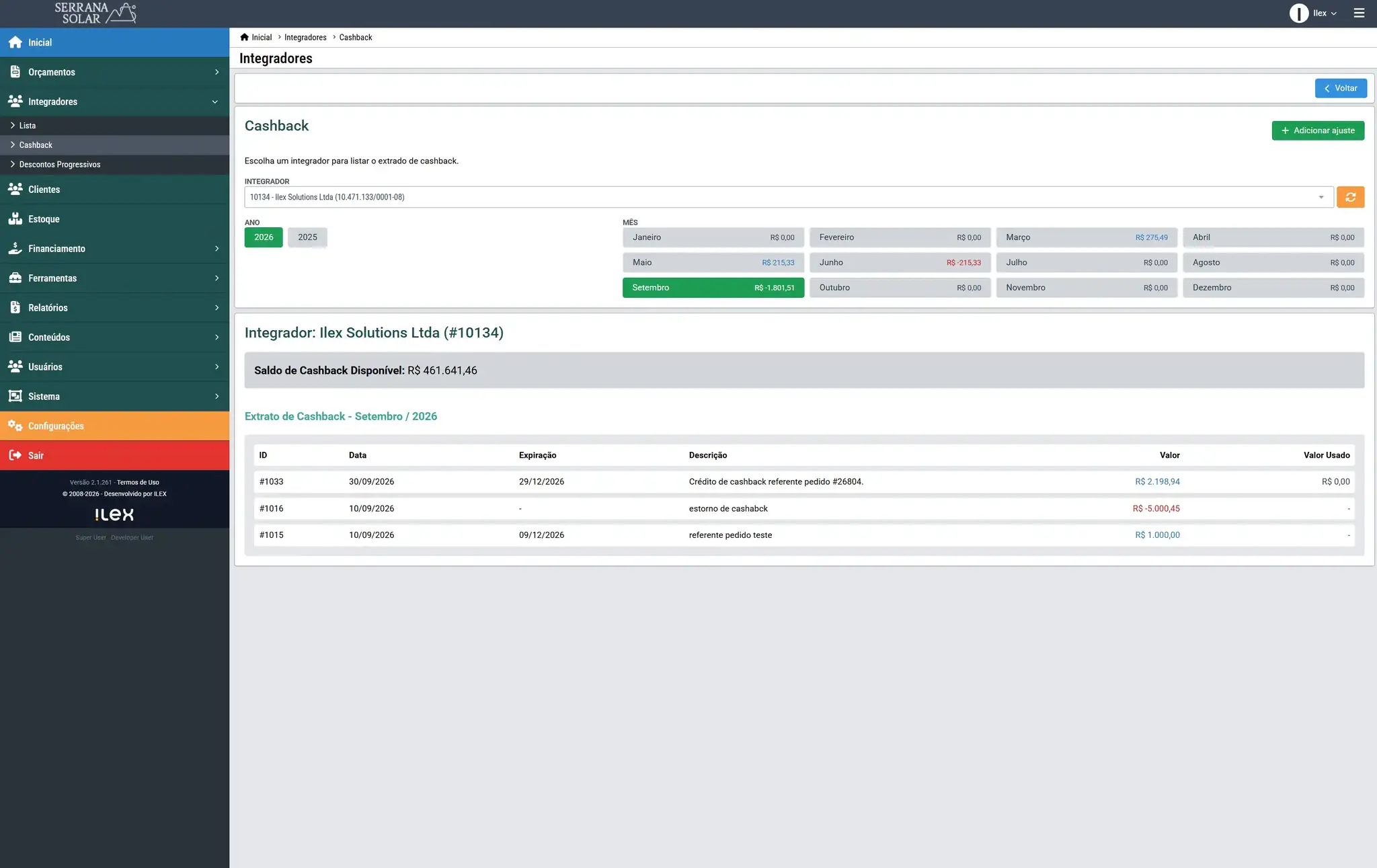The width and height of the screenshot is (1377, 868).
Task: Open the Lista submenu item
Action: tap(114, 126)
